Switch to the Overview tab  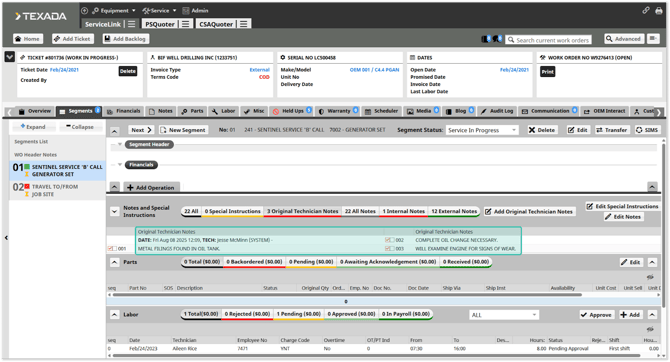tap(35, 111)
